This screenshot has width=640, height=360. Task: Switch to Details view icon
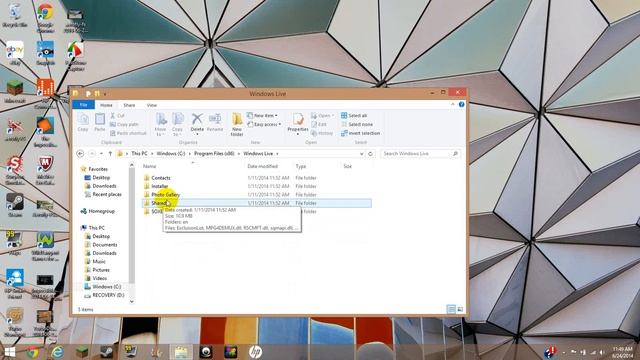click(451, 309)
